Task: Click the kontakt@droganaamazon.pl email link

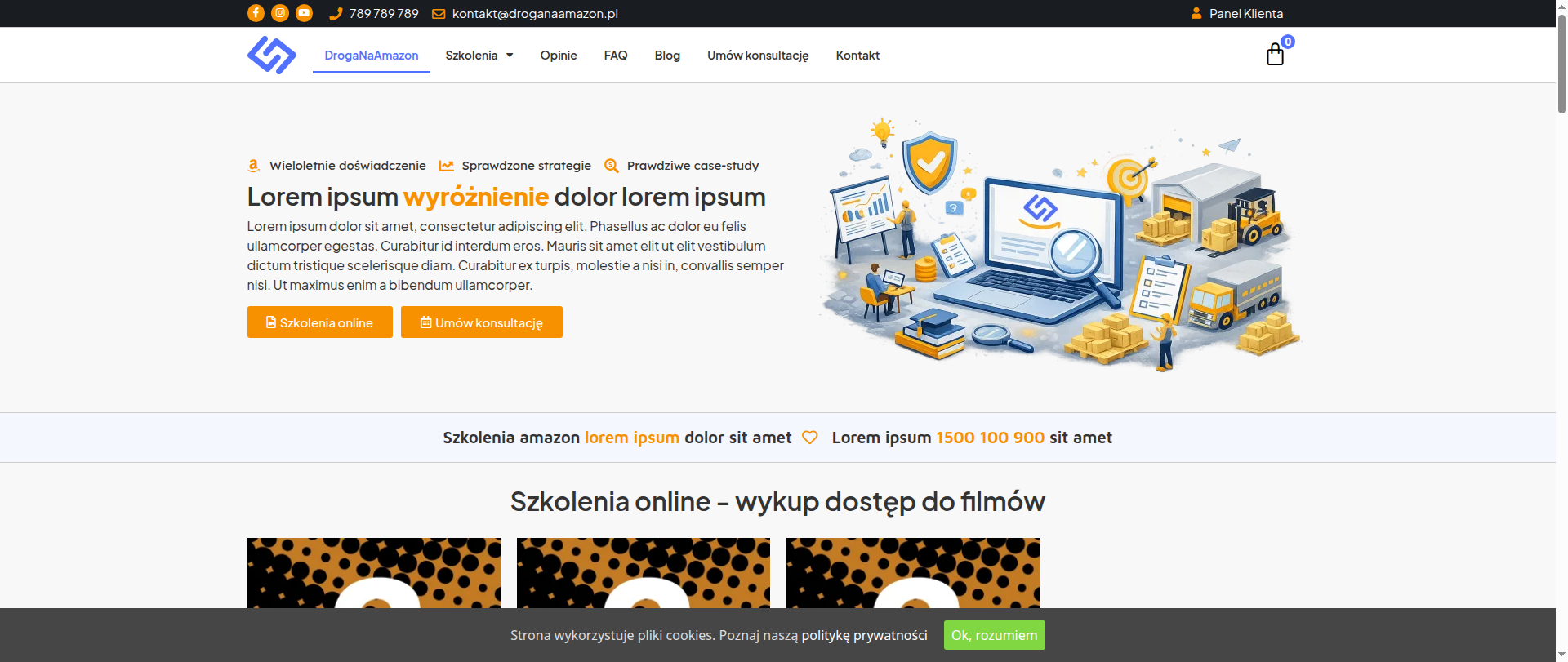Action: point(535,14)
